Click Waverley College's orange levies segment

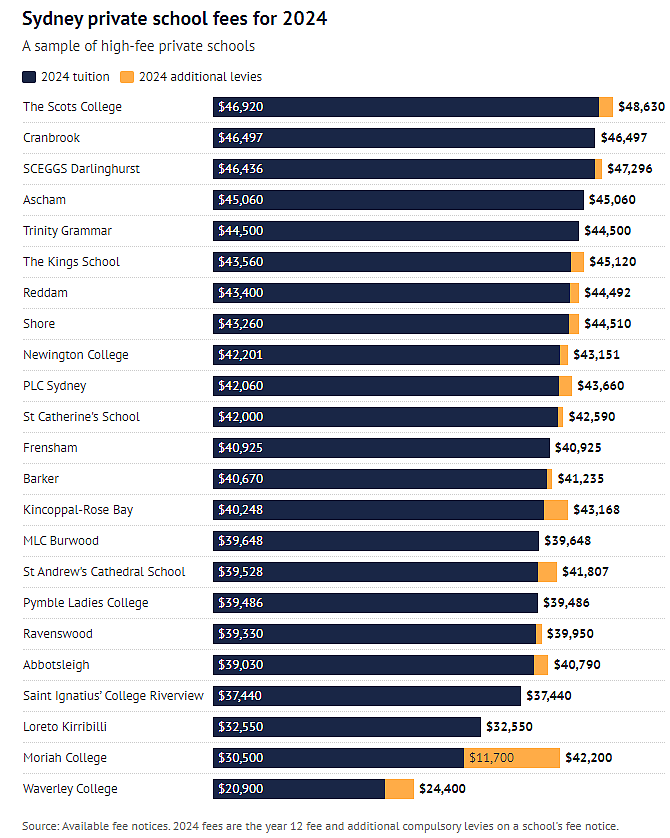click(399, 789)
